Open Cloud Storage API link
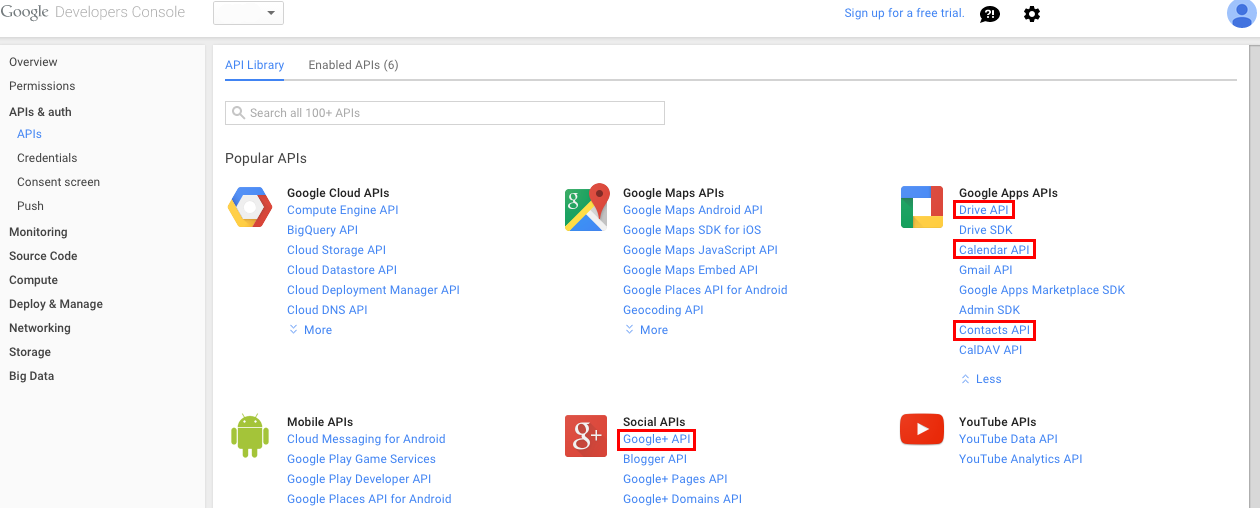1260x508 pixels. (x=336, y=250)
